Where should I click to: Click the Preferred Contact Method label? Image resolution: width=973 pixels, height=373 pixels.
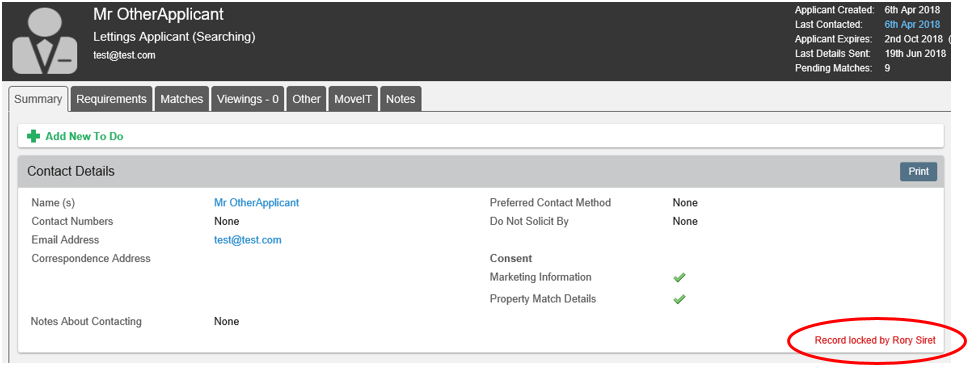tap(550, 203)
